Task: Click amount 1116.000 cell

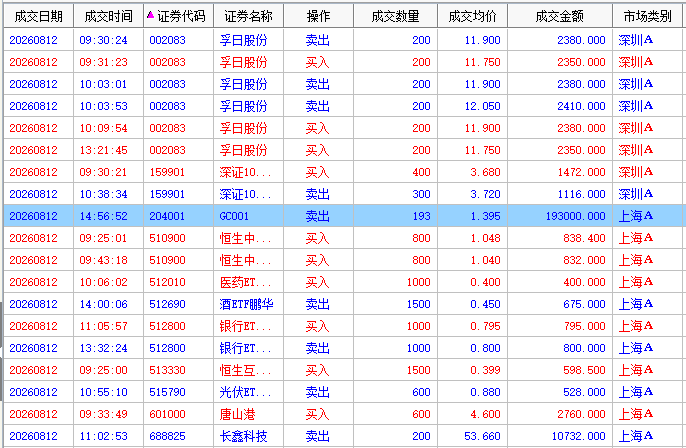Action: 581,194
